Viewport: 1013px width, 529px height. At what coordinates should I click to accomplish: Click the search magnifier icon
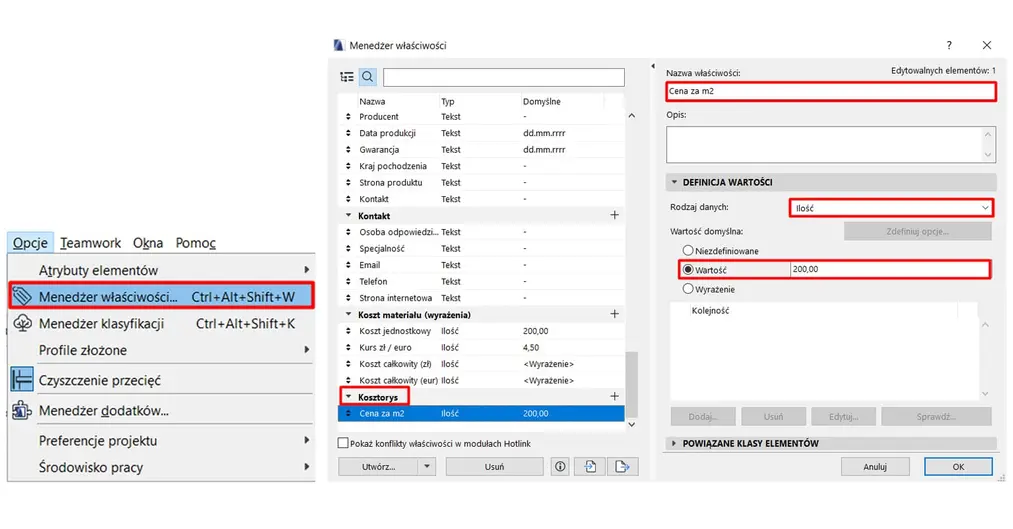click(368, 77)
